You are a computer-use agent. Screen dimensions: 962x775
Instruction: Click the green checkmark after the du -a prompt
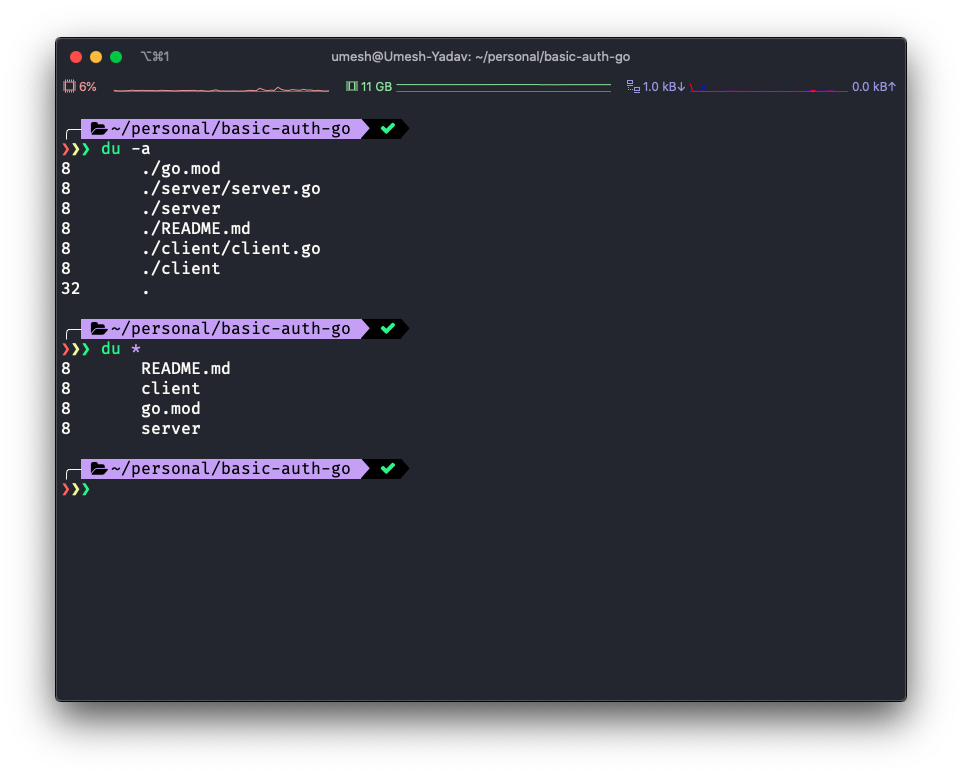coord(388,128)
